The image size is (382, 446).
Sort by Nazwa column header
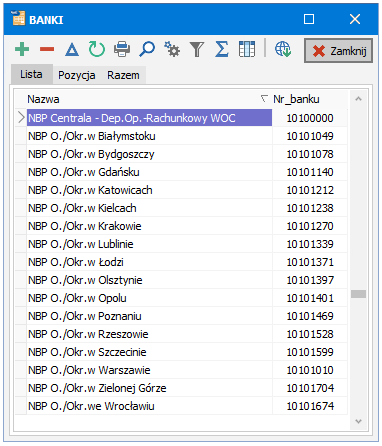pos(144,99)
